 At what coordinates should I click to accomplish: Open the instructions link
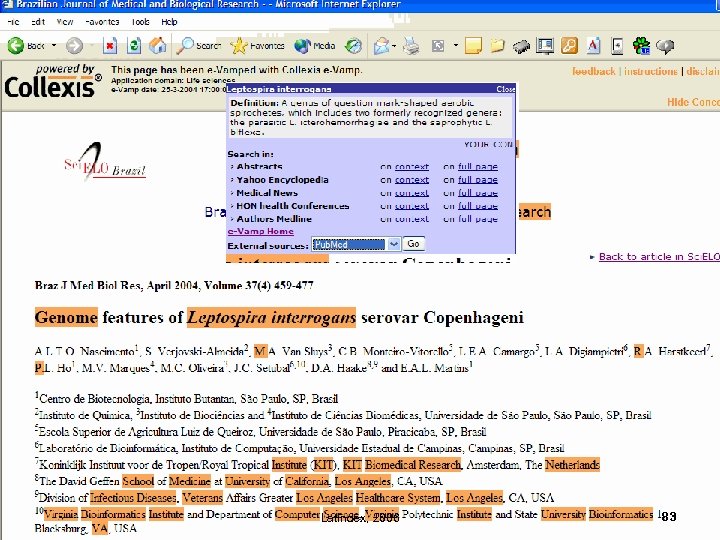650,71
